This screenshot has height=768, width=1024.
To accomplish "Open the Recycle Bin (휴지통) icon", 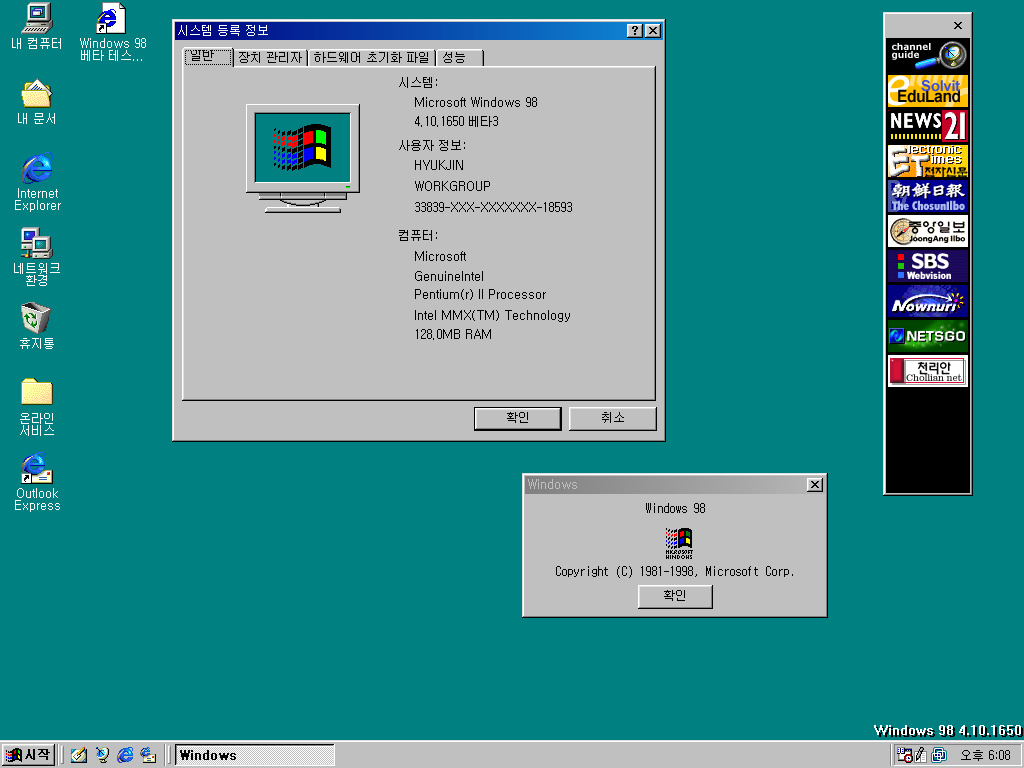I will pos(37,326).
